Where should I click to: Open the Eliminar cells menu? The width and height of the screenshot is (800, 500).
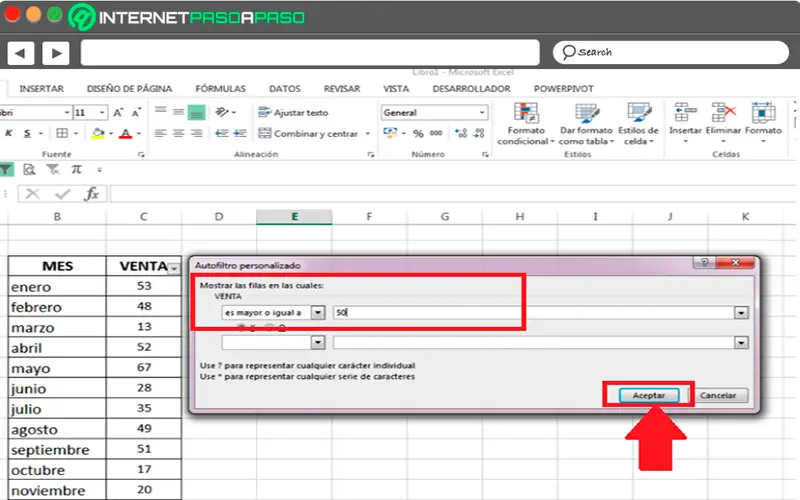pos(723,122)
